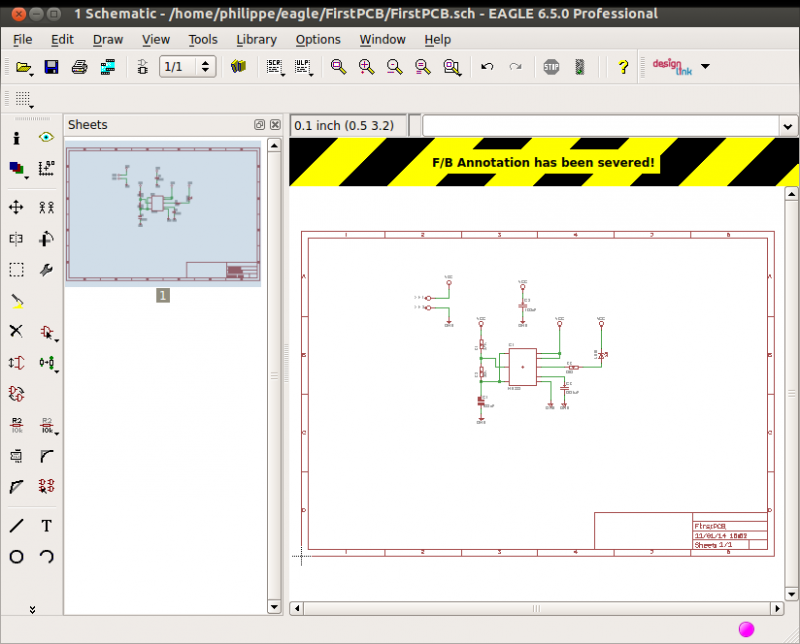Select the Rotate tool
The image size is (800, 644).
[x=46, y=238]
